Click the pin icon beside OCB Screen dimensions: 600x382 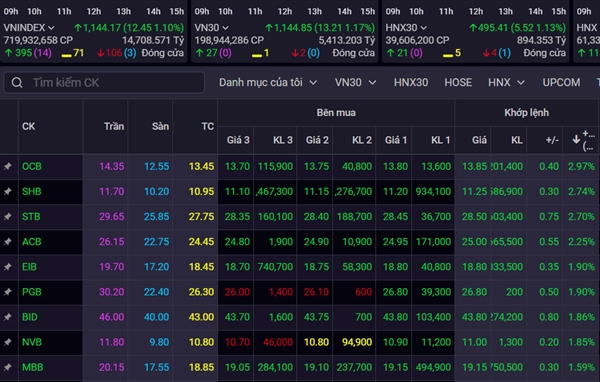click(8, 167)
